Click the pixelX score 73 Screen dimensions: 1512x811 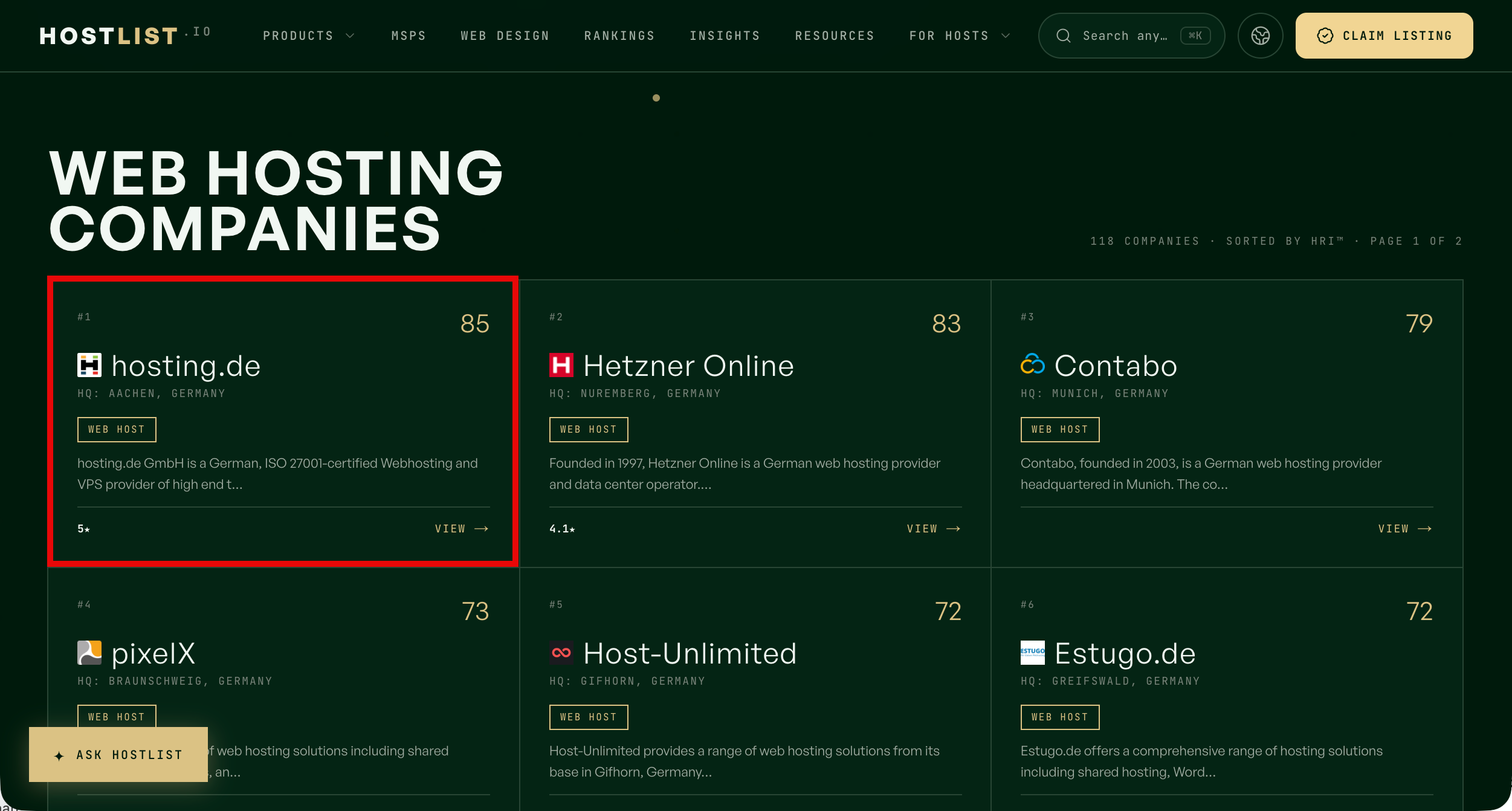pyautogui.click(x=476, y=611)
